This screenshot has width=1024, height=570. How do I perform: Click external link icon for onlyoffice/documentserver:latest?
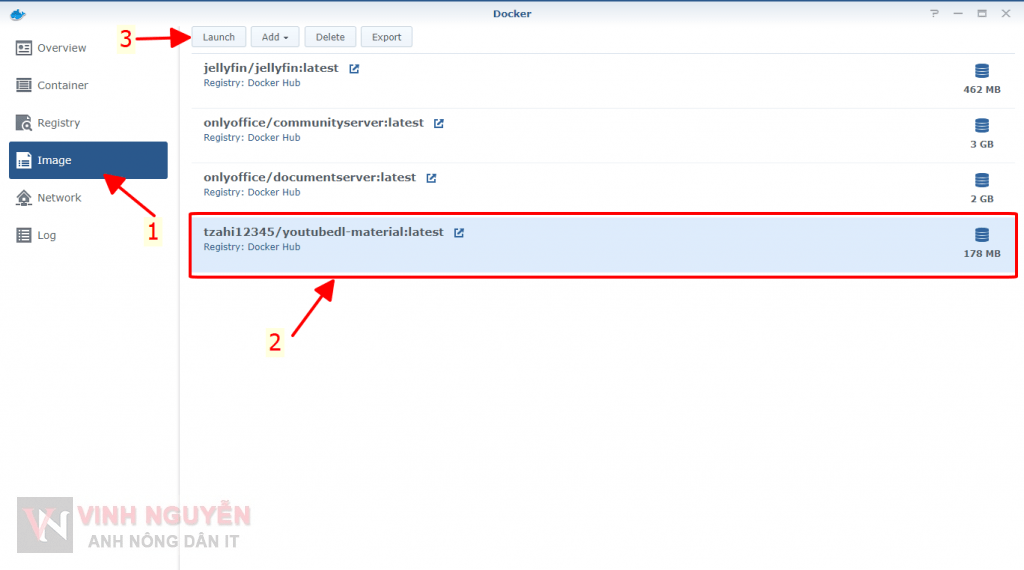pyautogui.click(x=431, y=178)
